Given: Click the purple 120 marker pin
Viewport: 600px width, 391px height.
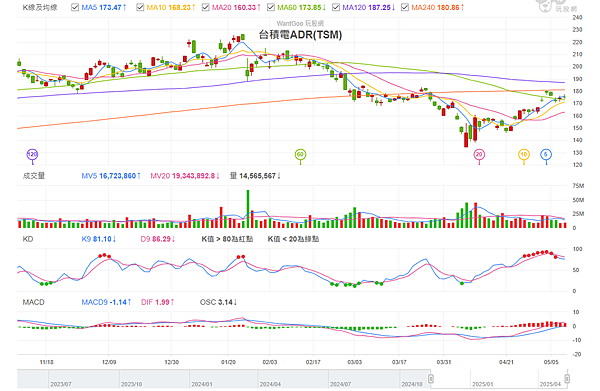Looking at the screenshot, I should coord(32,155).
